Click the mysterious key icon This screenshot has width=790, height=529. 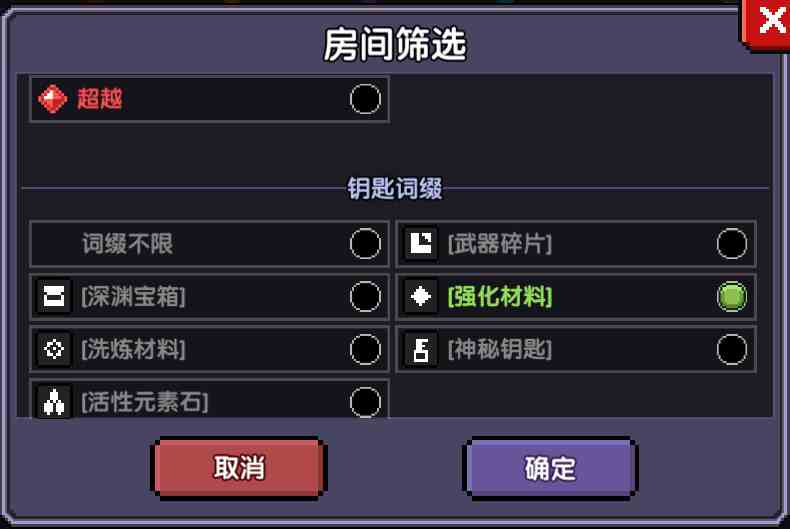tap(421, 349)
